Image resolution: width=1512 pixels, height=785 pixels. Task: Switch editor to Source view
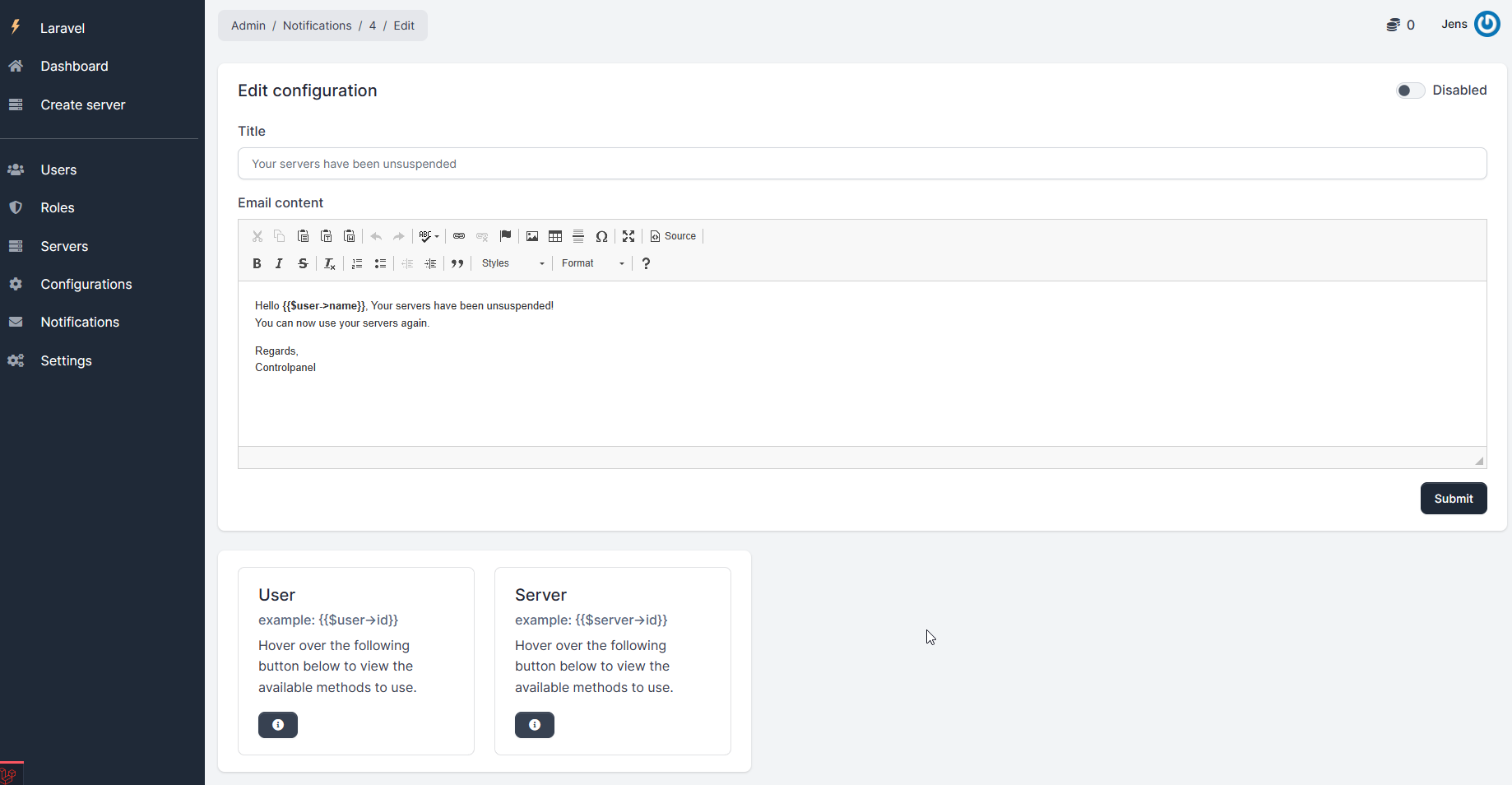point(673,236)
